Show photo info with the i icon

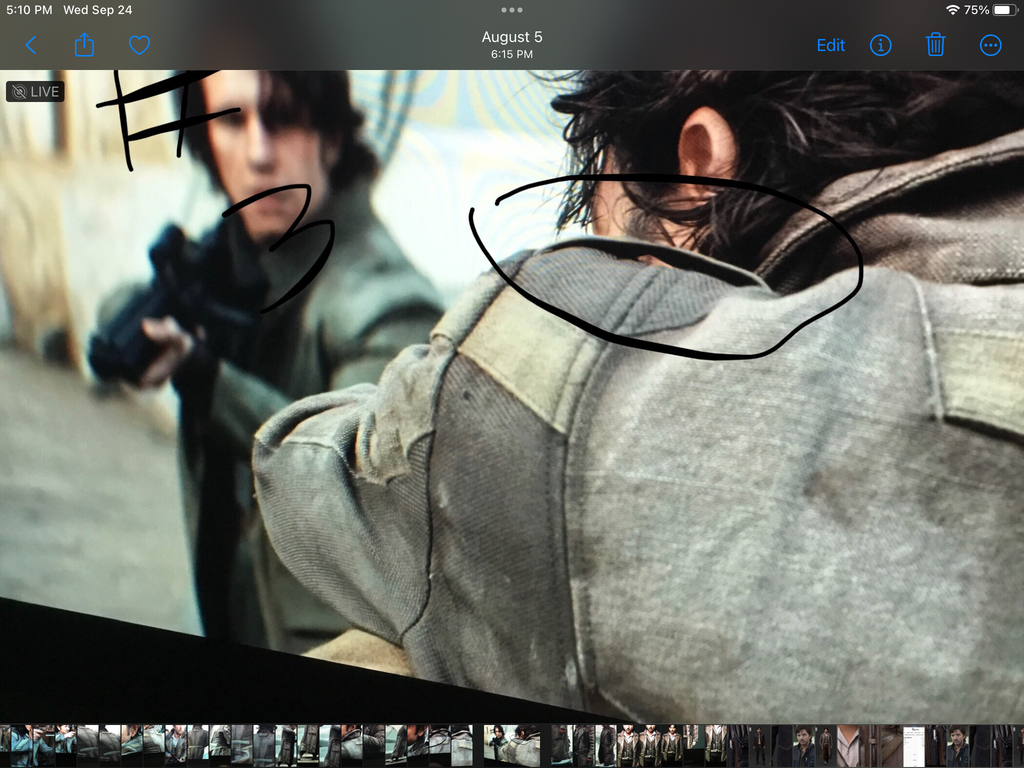pos(880,45)
